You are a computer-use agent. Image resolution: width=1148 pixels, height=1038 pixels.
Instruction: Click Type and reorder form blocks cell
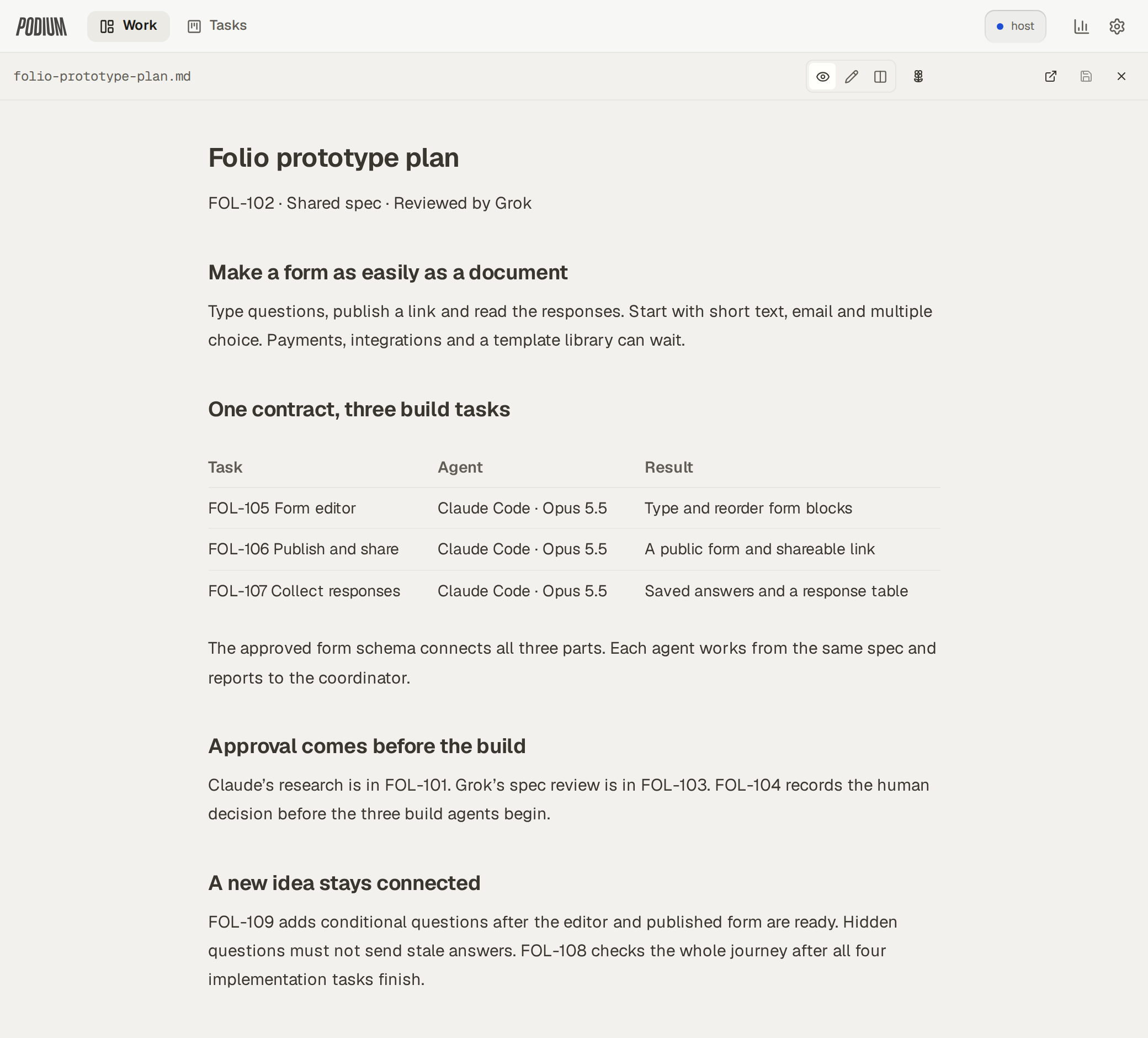pos(748,508)
